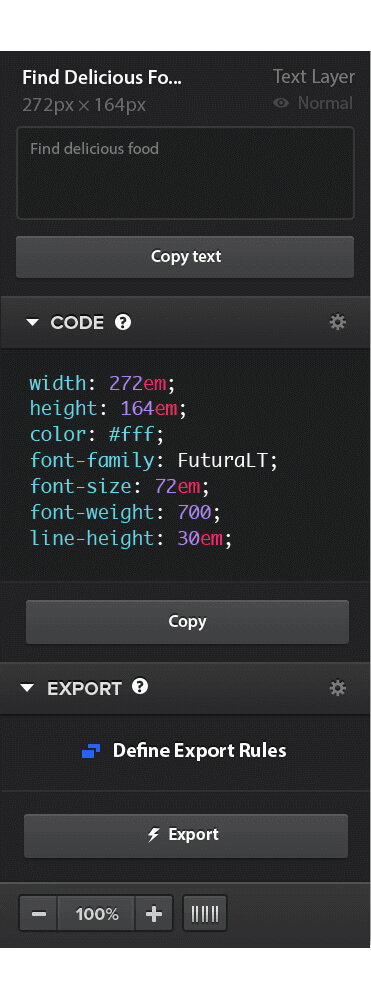371x1000 pixels.
Task: Zoom in with the plus button
Action: [154, 914]
